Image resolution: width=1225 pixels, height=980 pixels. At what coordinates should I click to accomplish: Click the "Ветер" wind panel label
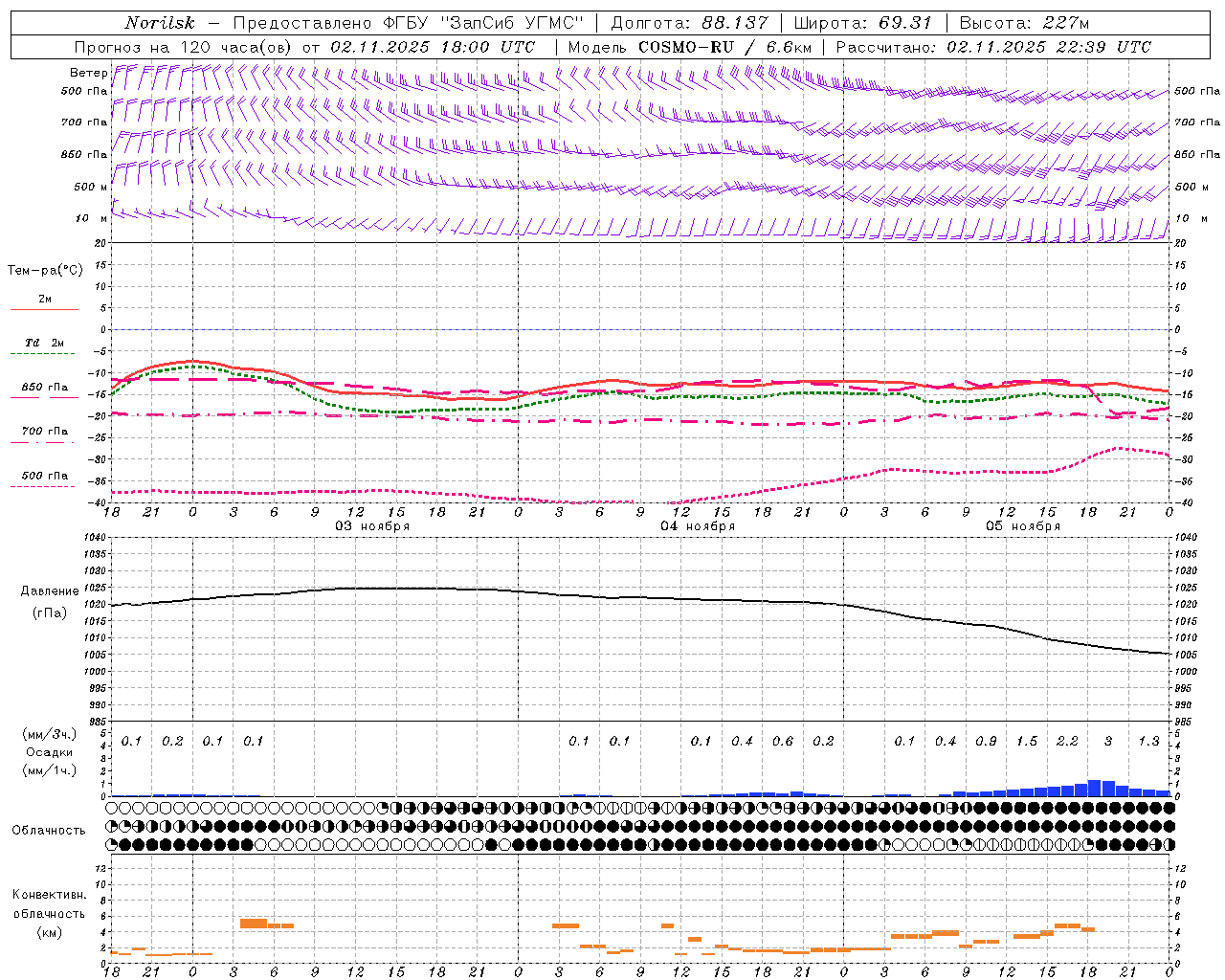coord(89,73)
